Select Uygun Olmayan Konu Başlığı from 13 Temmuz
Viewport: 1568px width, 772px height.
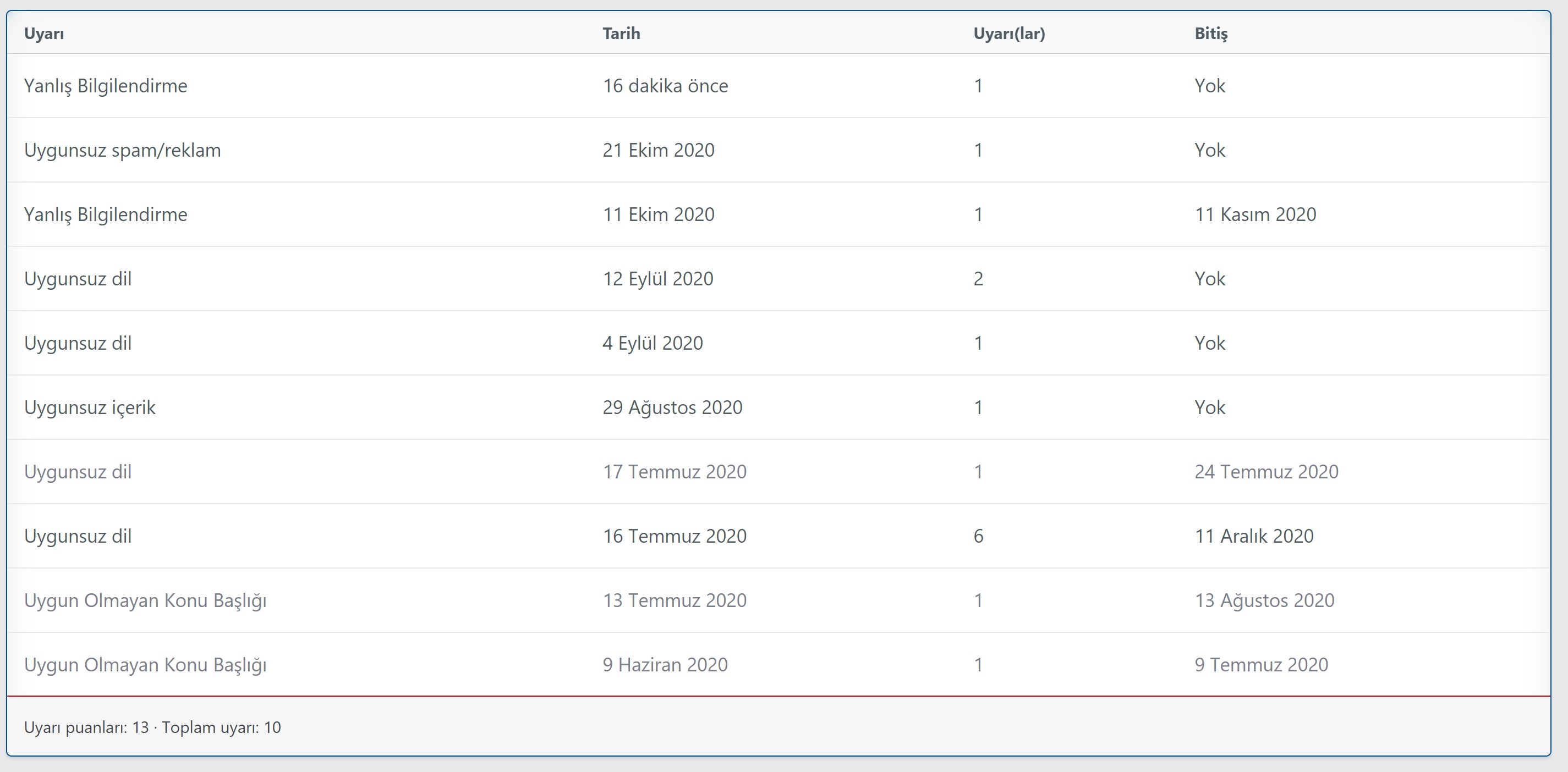point(145,600)
